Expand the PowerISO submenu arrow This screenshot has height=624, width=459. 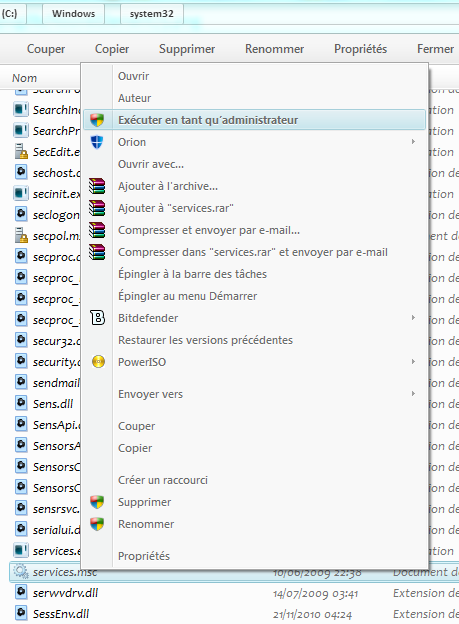pyautogui.click(x=413, y=362)
